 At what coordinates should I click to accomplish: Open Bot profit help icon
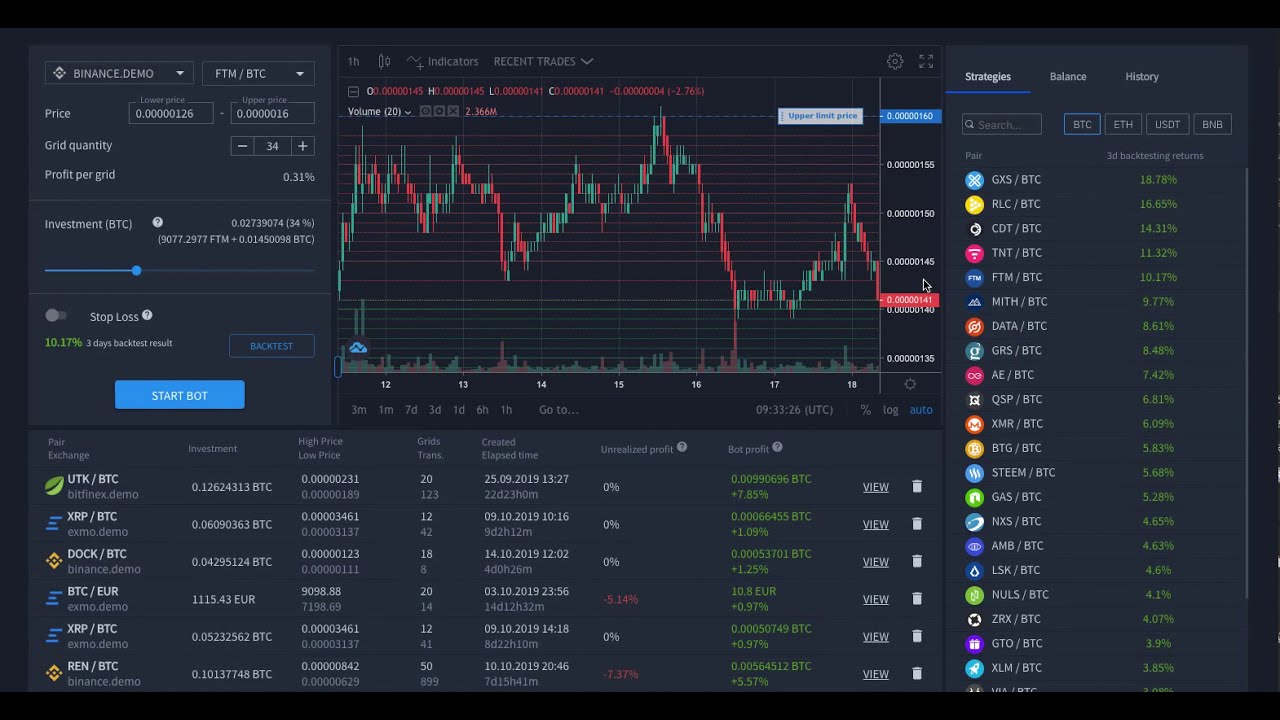coord(777,448)
